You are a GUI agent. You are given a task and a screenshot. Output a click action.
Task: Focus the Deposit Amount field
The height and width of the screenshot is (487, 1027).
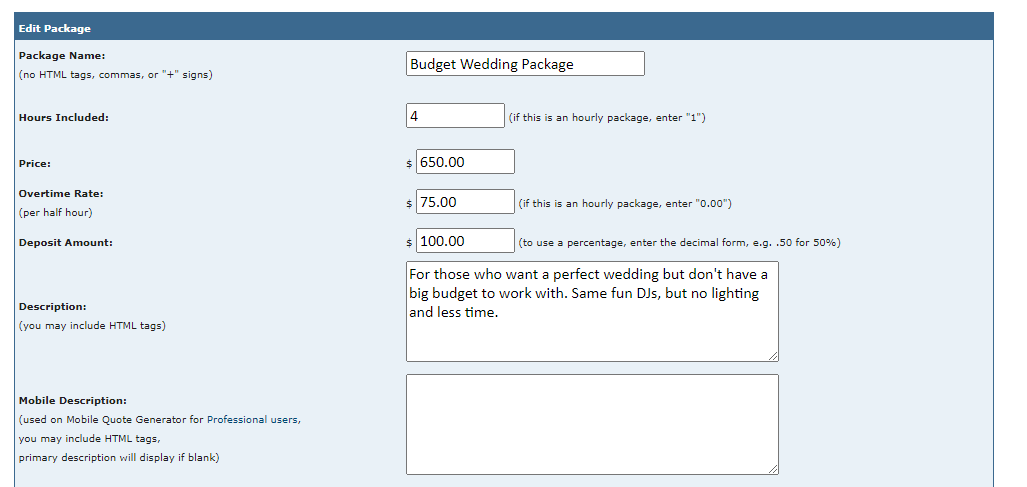coord(465,241)
